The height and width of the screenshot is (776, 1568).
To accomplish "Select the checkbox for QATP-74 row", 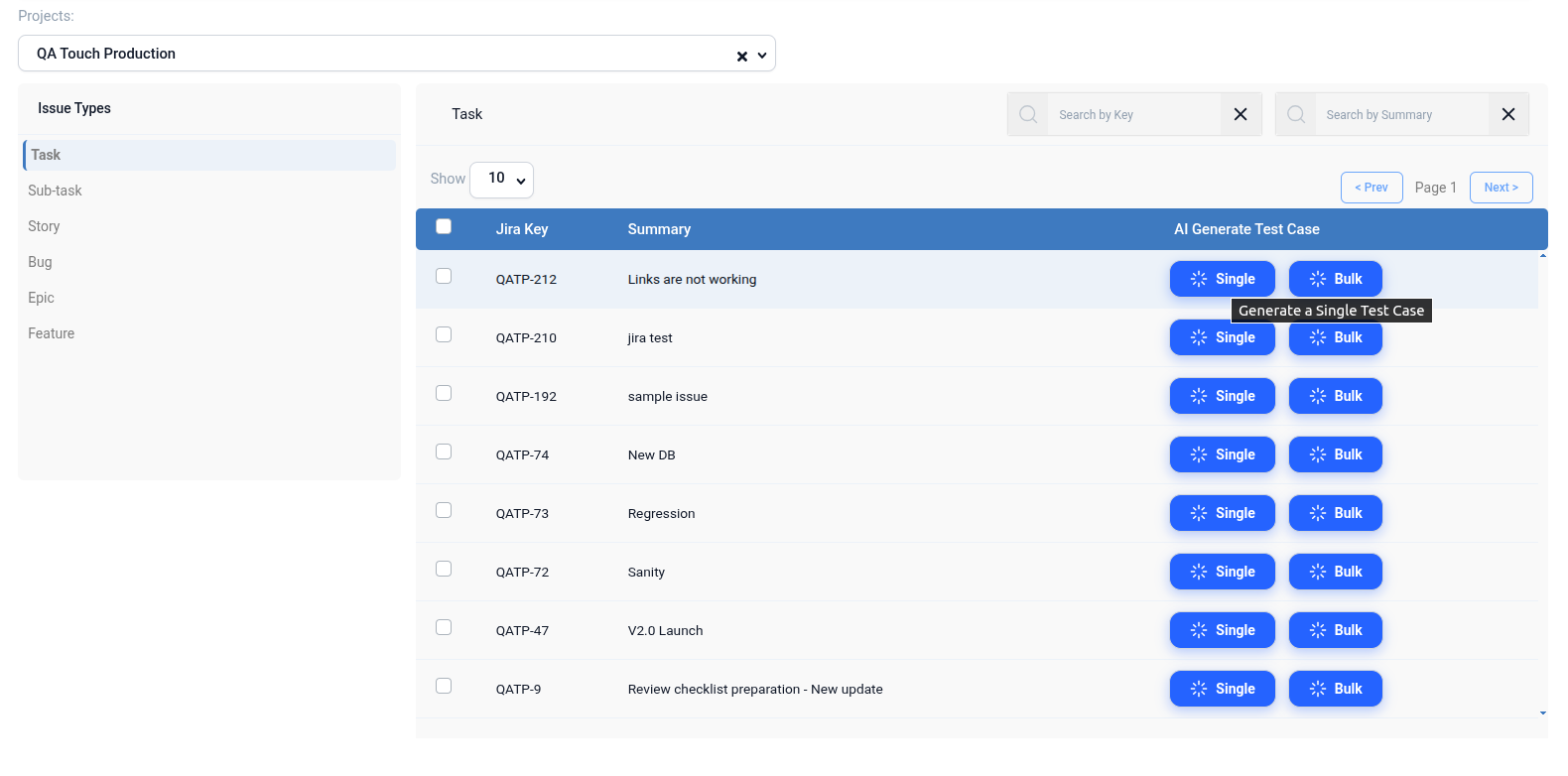I will pos(444,452).
